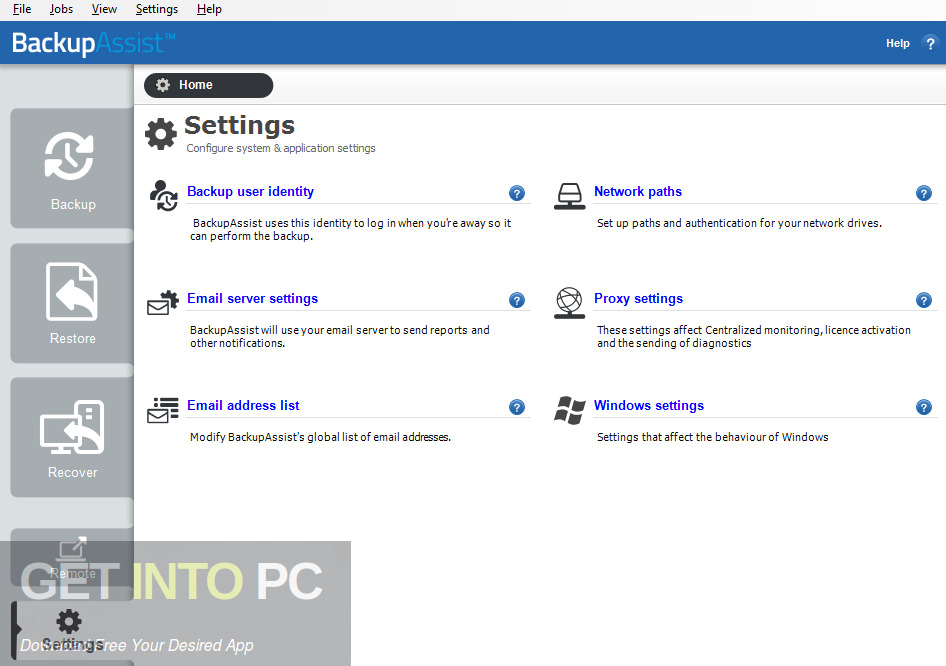
Task: Open help for Backup user identity
Action: coord(516,193)
